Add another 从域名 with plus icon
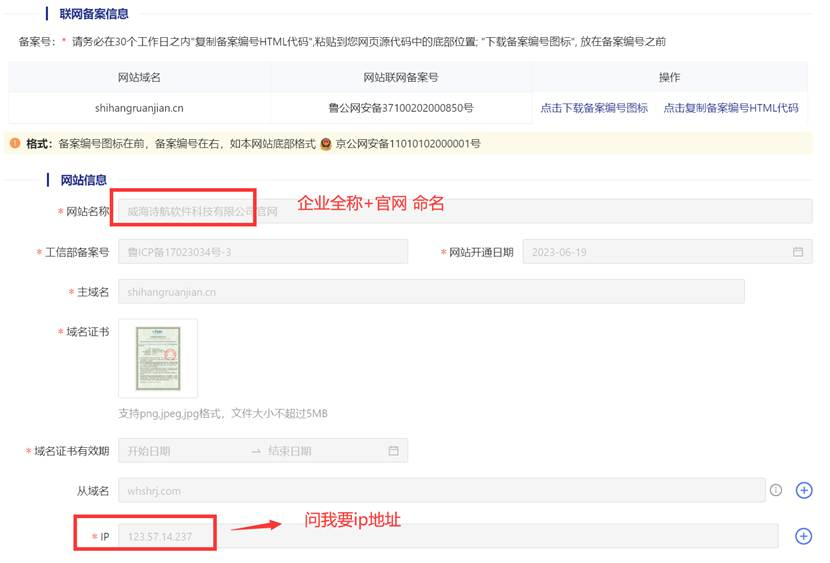The height and width of the screenshot is (563, 830). [x=804, y=491]
